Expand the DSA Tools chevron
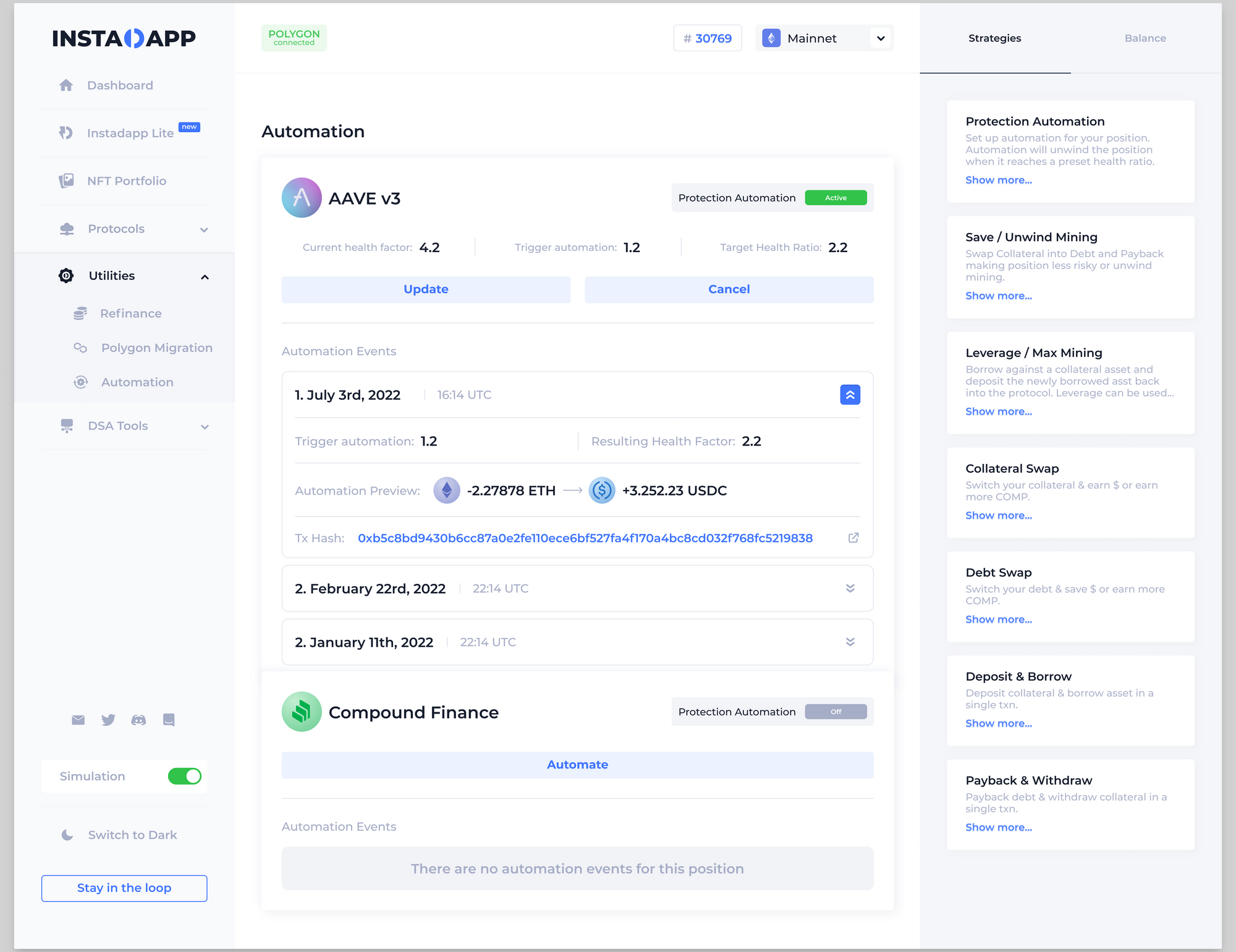The image size is (1236, 952). (x=205, y=427)
